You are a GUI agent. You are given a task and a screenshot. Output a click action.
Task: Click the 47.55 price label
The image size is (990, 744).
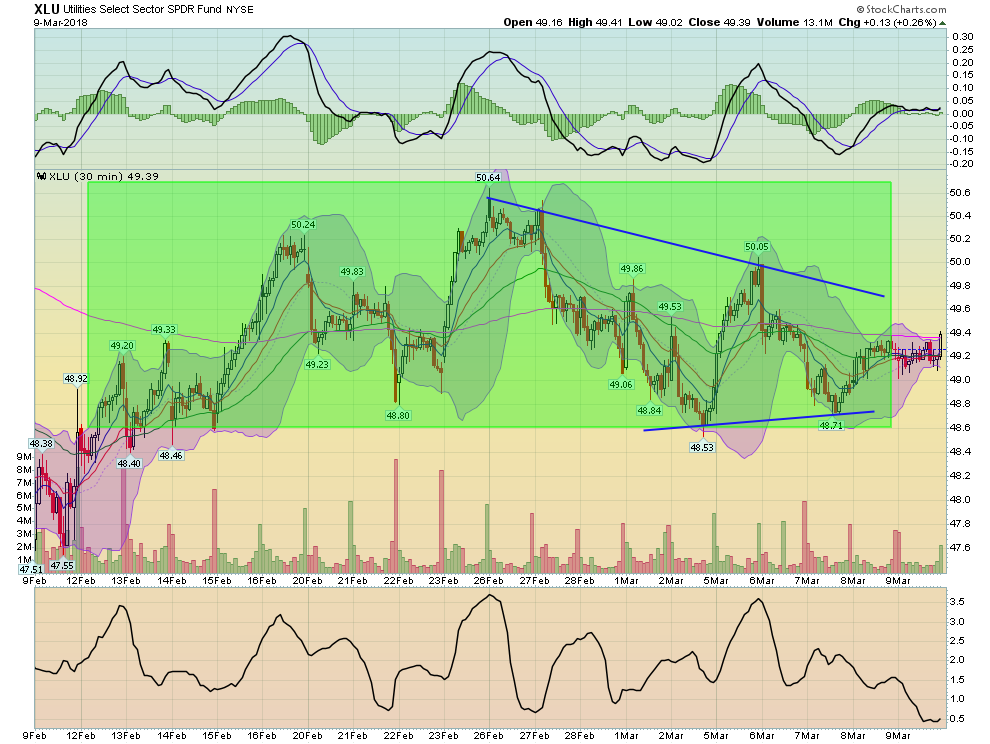[x=63, y=565]
